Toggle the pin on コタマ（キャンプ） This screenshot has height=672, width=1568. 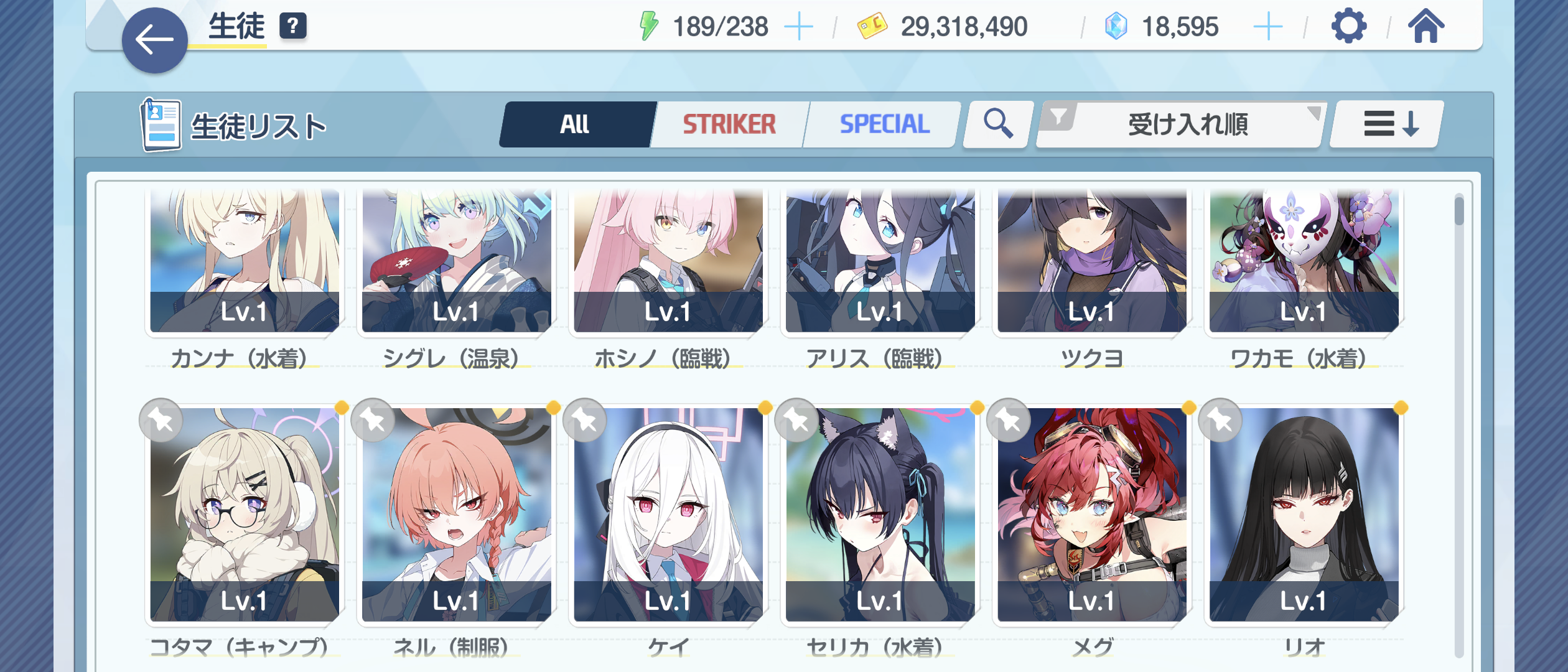161,421
